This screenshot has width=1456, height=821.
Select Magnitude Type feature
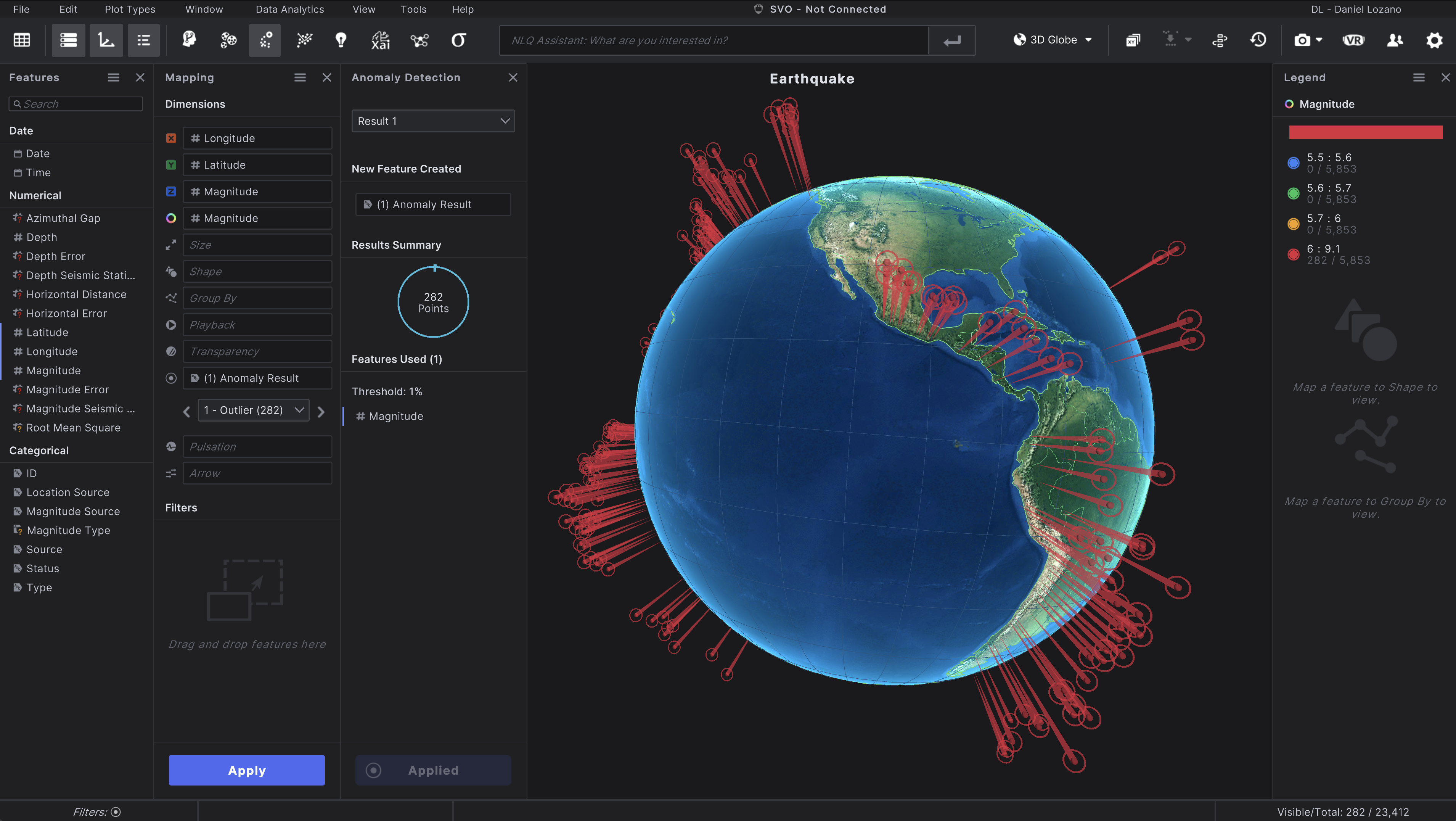68,530
